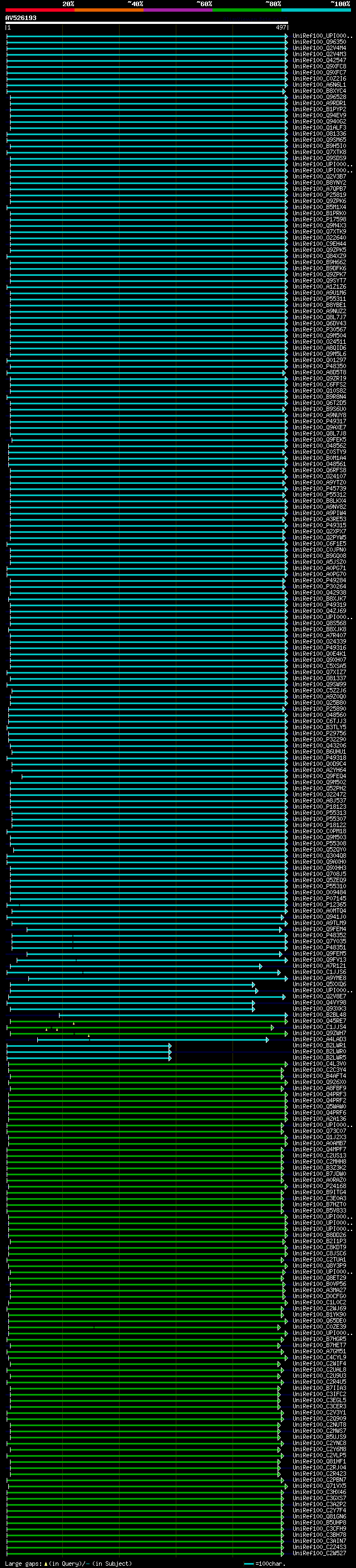Click label UniRef100_A7R121
This screenshot has width=356, height=1568.
319,966
